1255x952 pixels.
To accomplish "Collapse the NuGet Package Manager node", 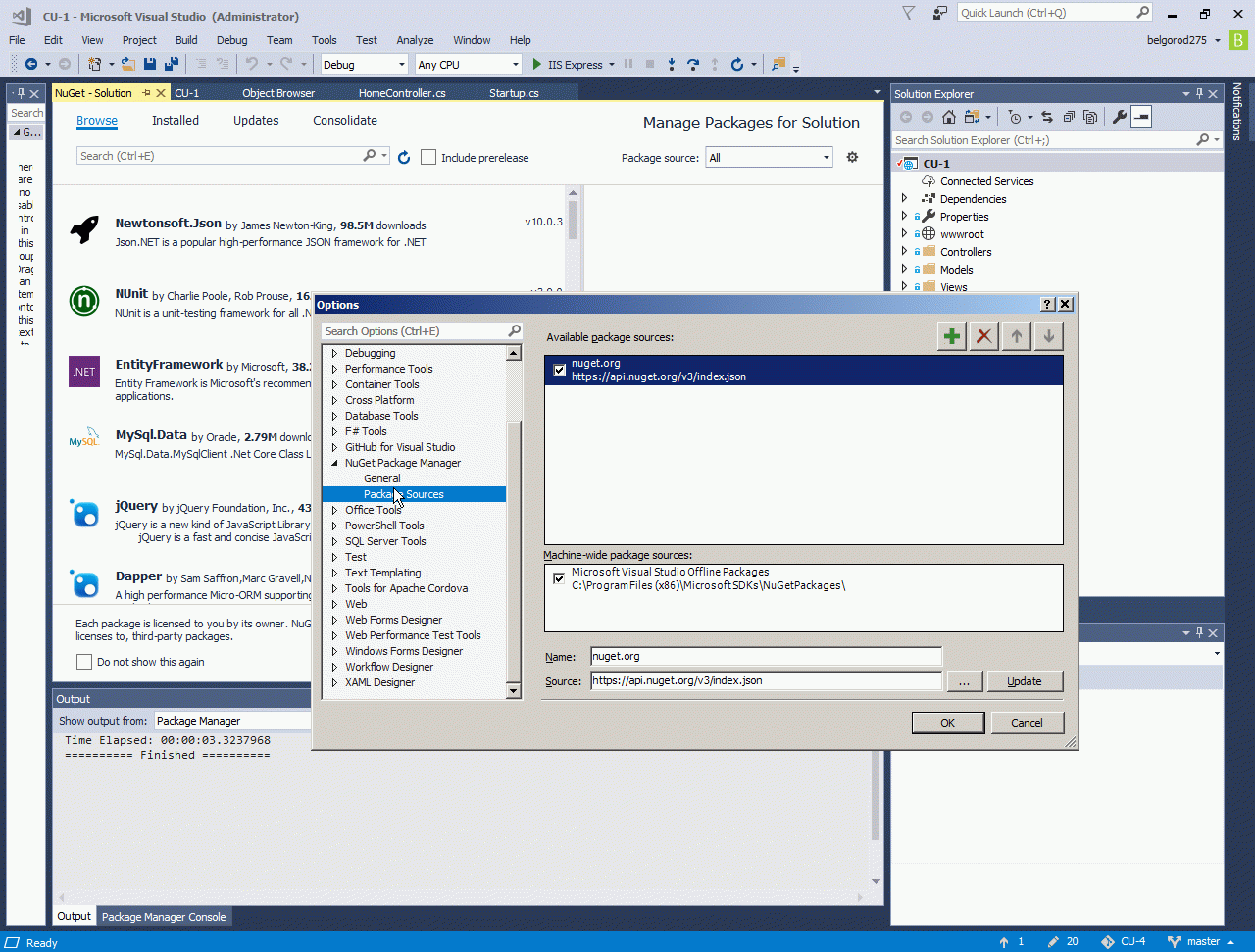I will [334, 463].
